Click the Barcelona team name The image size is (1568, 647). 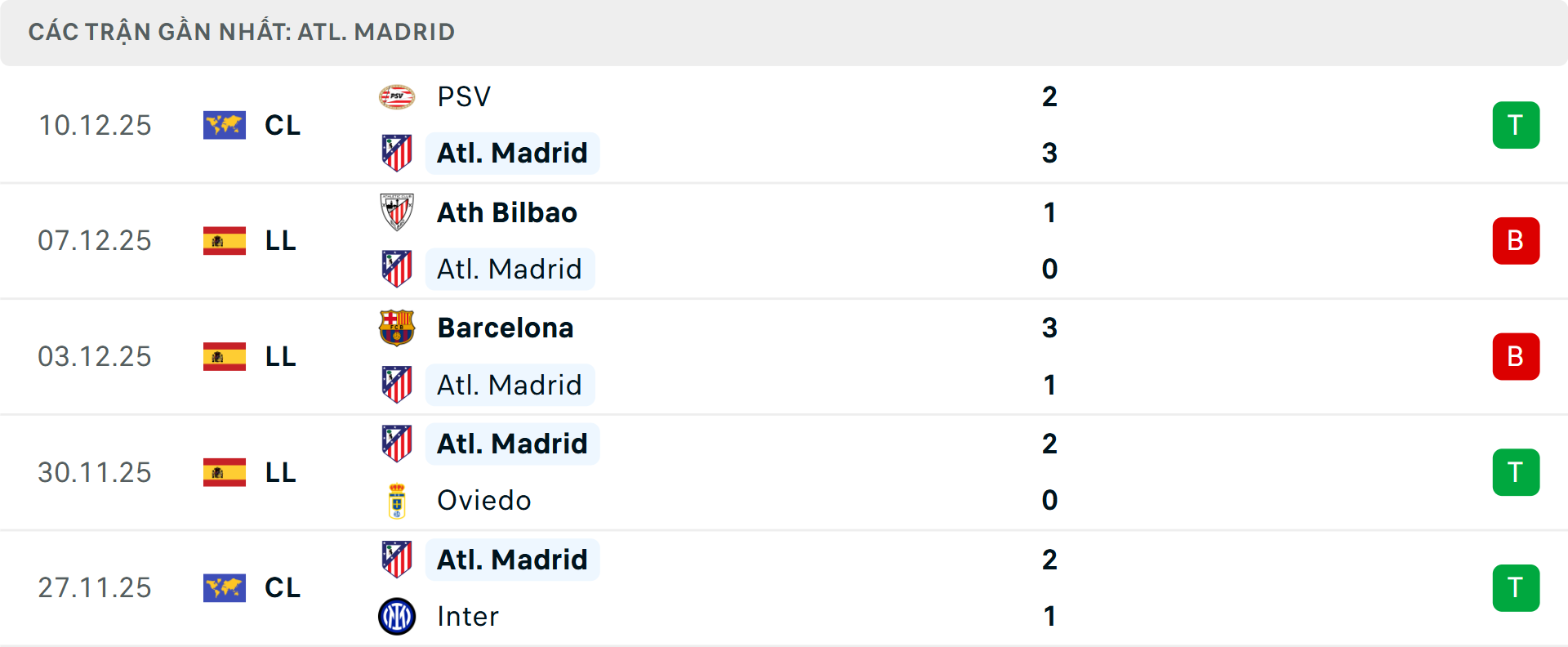506,327
